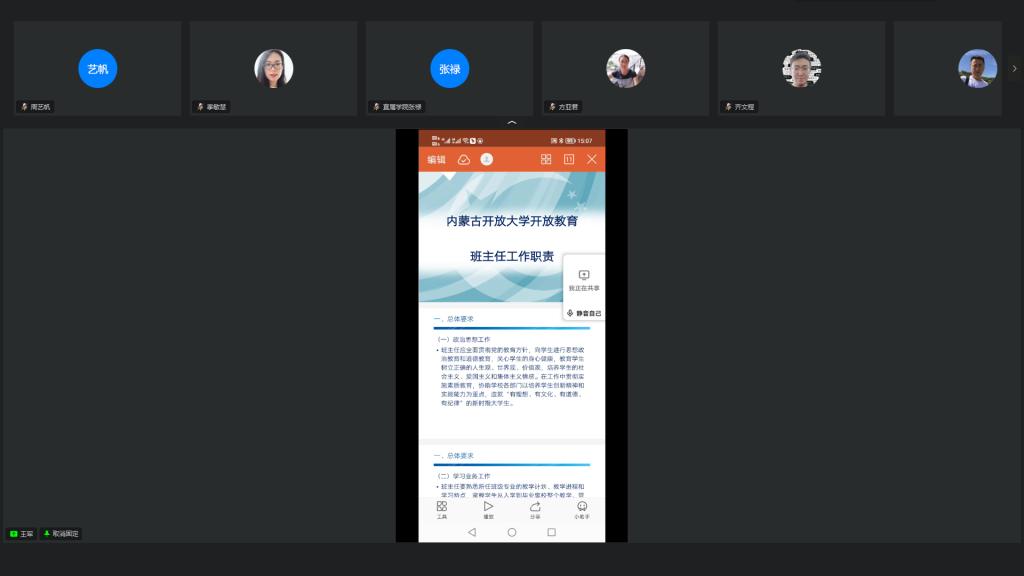
Task: Click the heading (一) 政治思想工作
Action: 464,340
